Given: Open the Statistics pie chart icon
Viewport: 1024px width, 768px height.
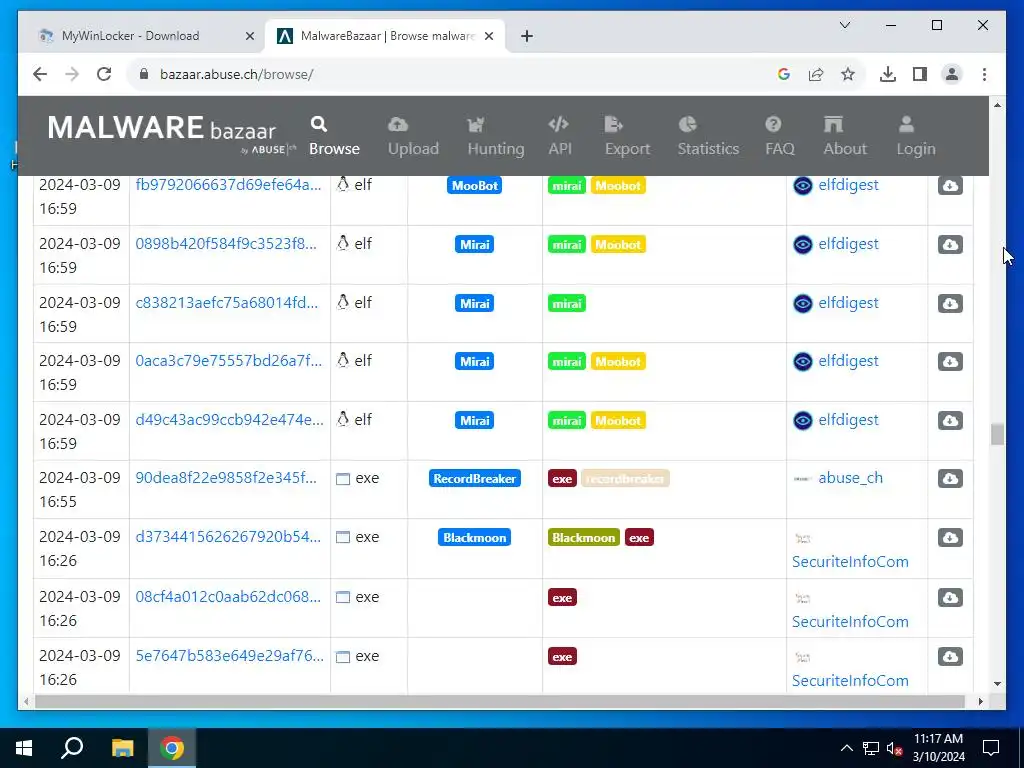Looking at the screenshot, I should point(688,124).
